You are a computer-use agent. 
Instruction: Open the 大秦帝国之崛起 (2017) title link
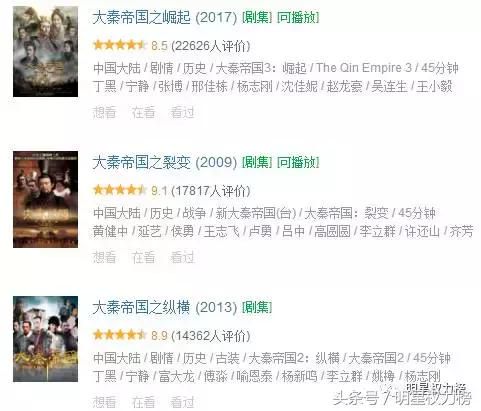[x=165, y=18]
